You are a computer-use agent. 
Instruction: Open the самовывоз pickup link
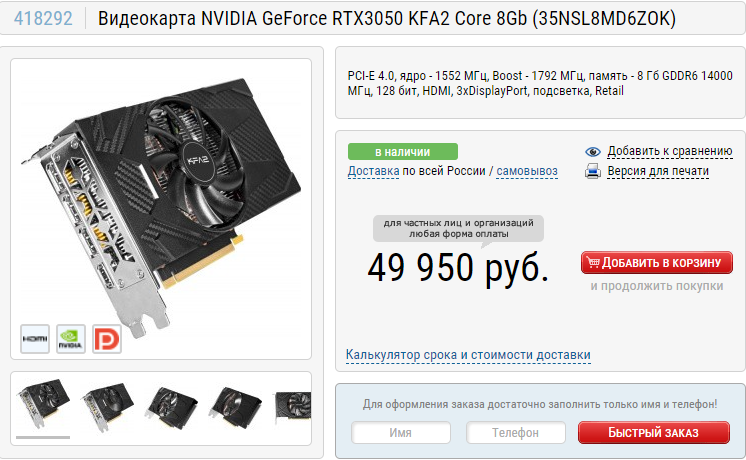pos(527,171)
